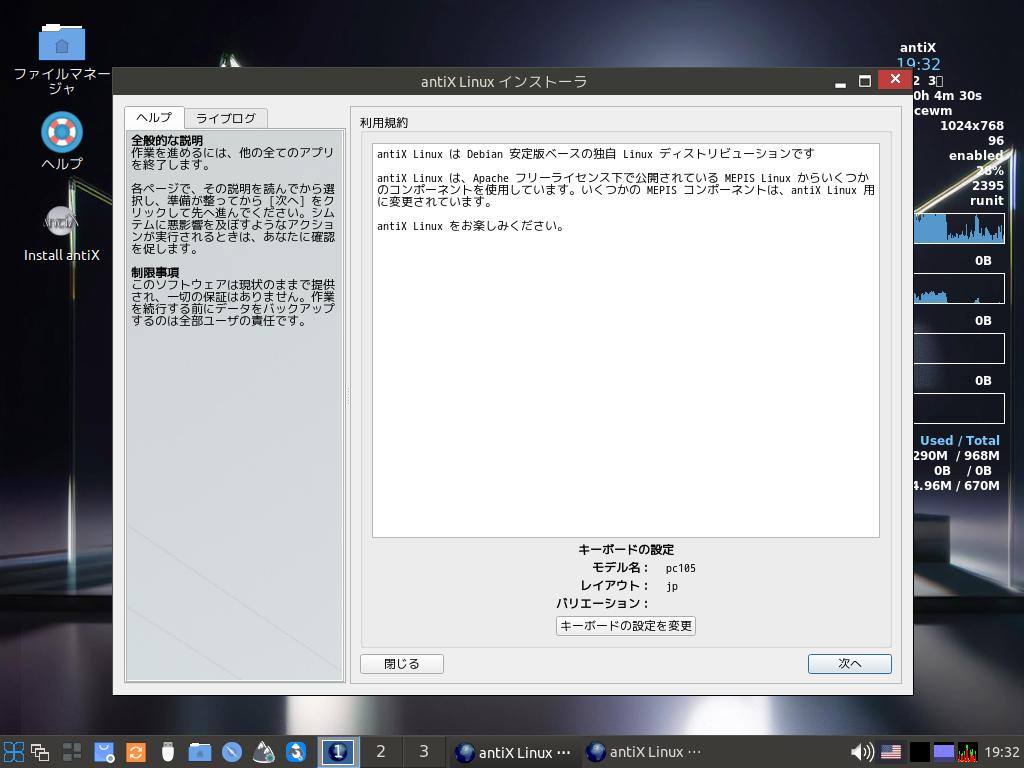Select the ヘルプ tab
Viewport: 1024px width, 768px height.
pyautogui.click(x=154, y=117)
